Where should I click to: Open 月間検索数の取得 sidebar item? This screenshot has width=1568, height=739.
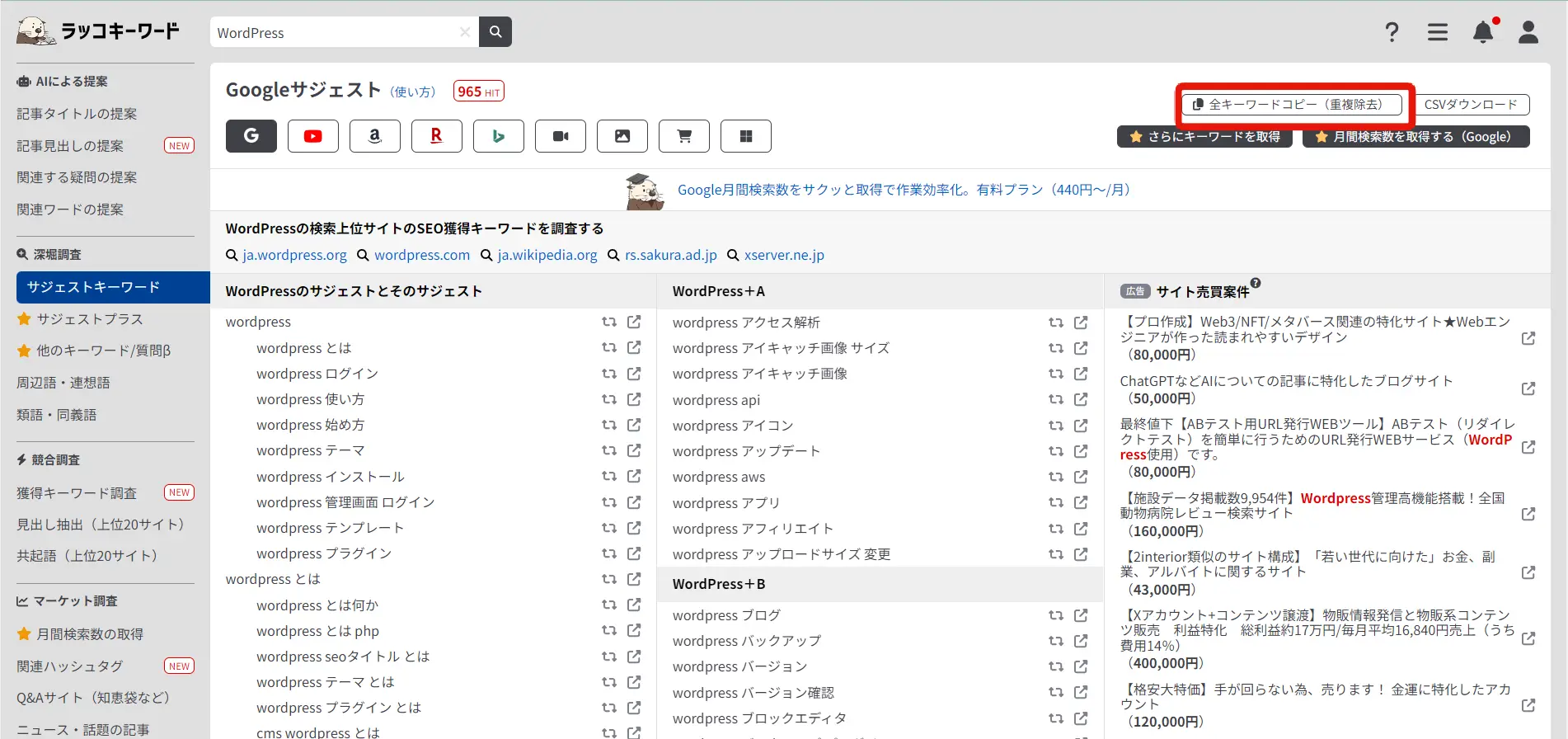[x=90, y=634]
